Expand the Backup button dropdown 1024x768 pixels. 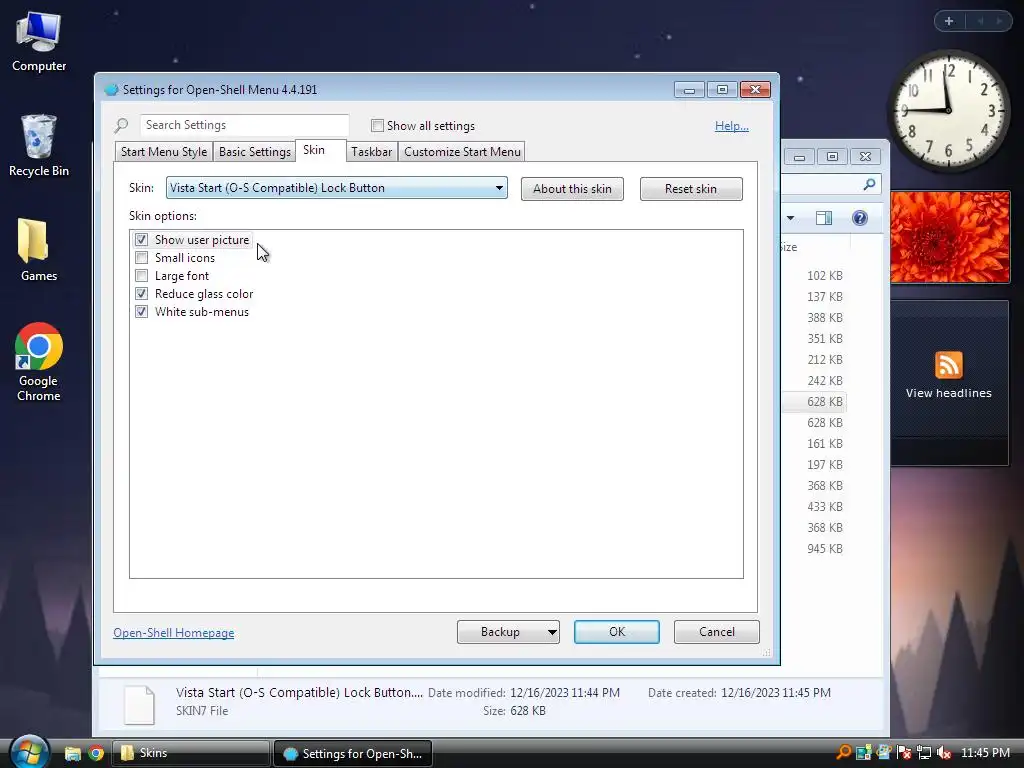[x=552, y=632]
